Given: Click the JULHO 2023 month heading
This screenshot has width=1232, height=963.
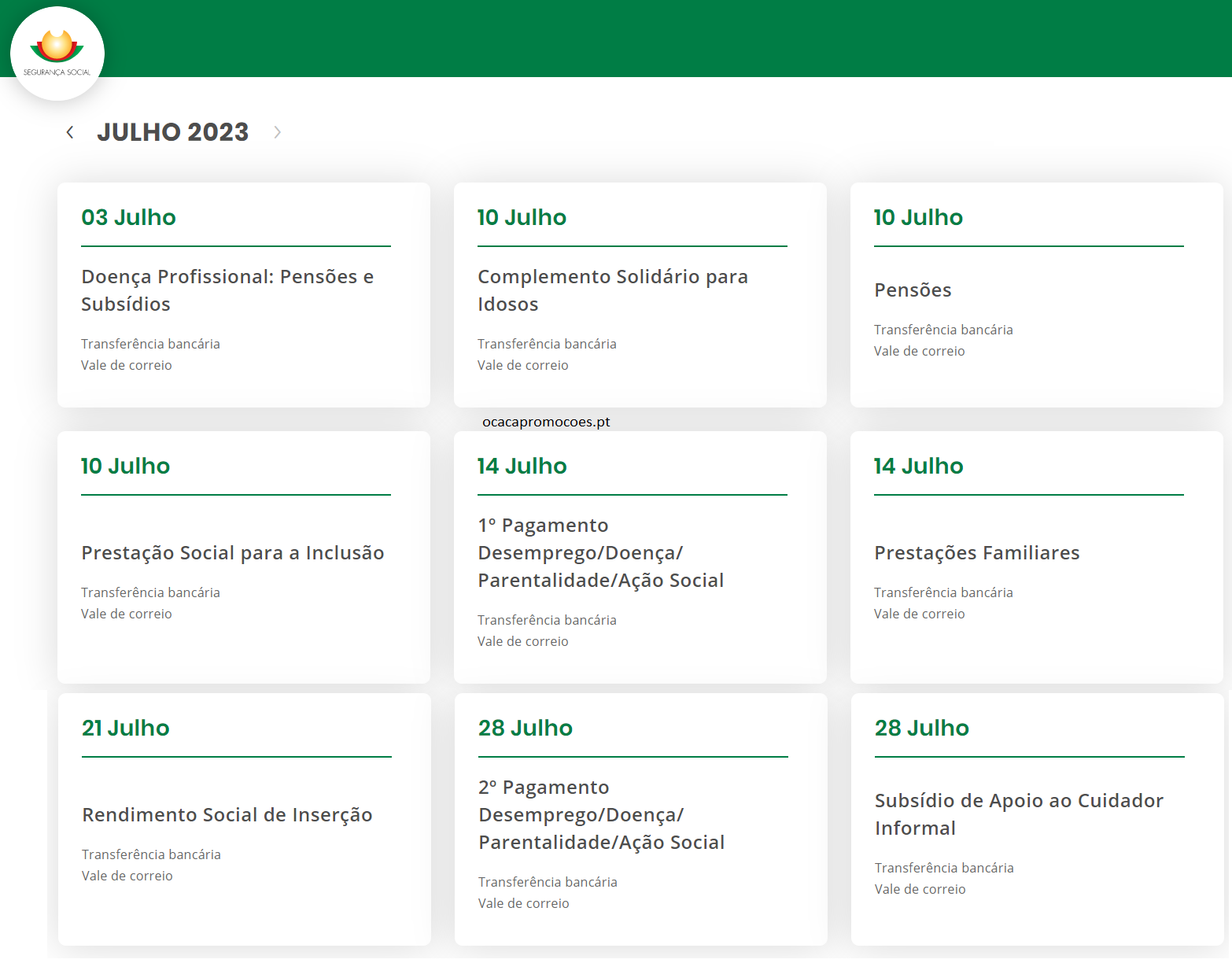Looking at the screenshot, I should (x=172, y=132).
